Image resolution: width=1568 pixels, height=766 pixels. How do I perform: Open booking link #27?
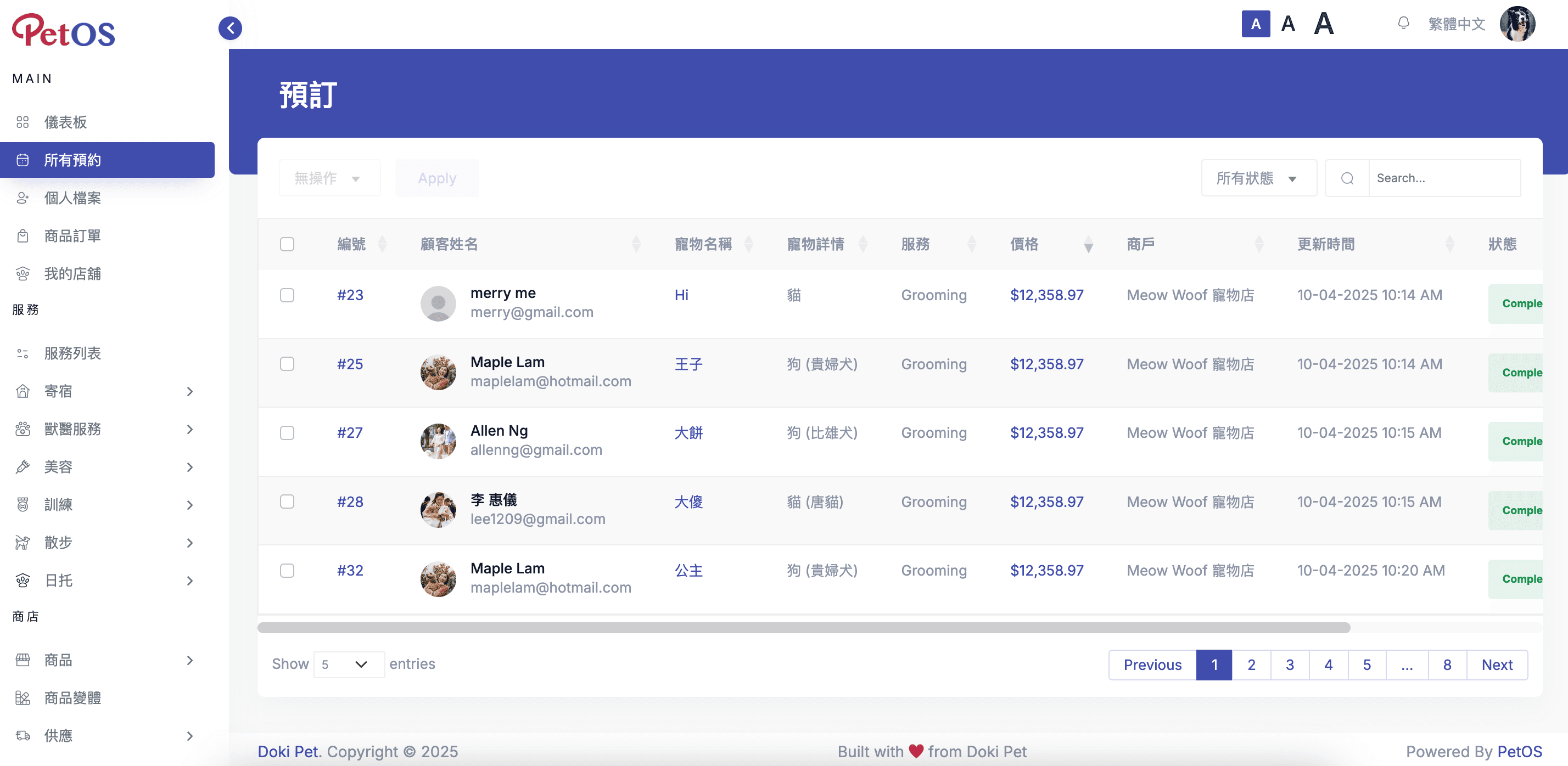[349, 432]
